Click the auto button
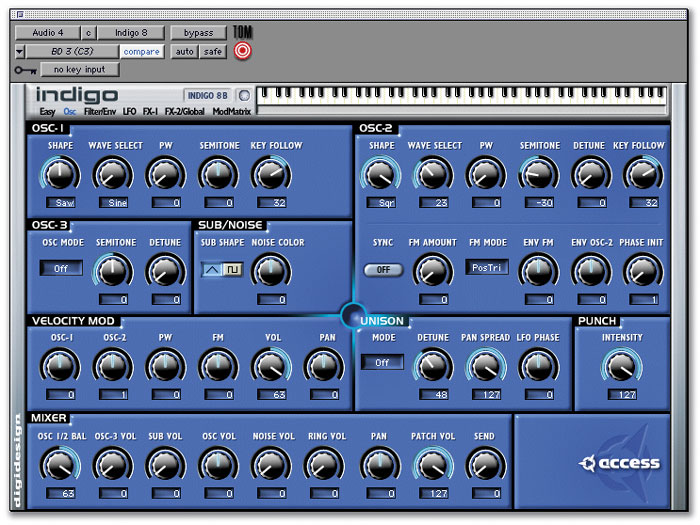The width and height of the screenshot is (700, 525). point(185,51)
